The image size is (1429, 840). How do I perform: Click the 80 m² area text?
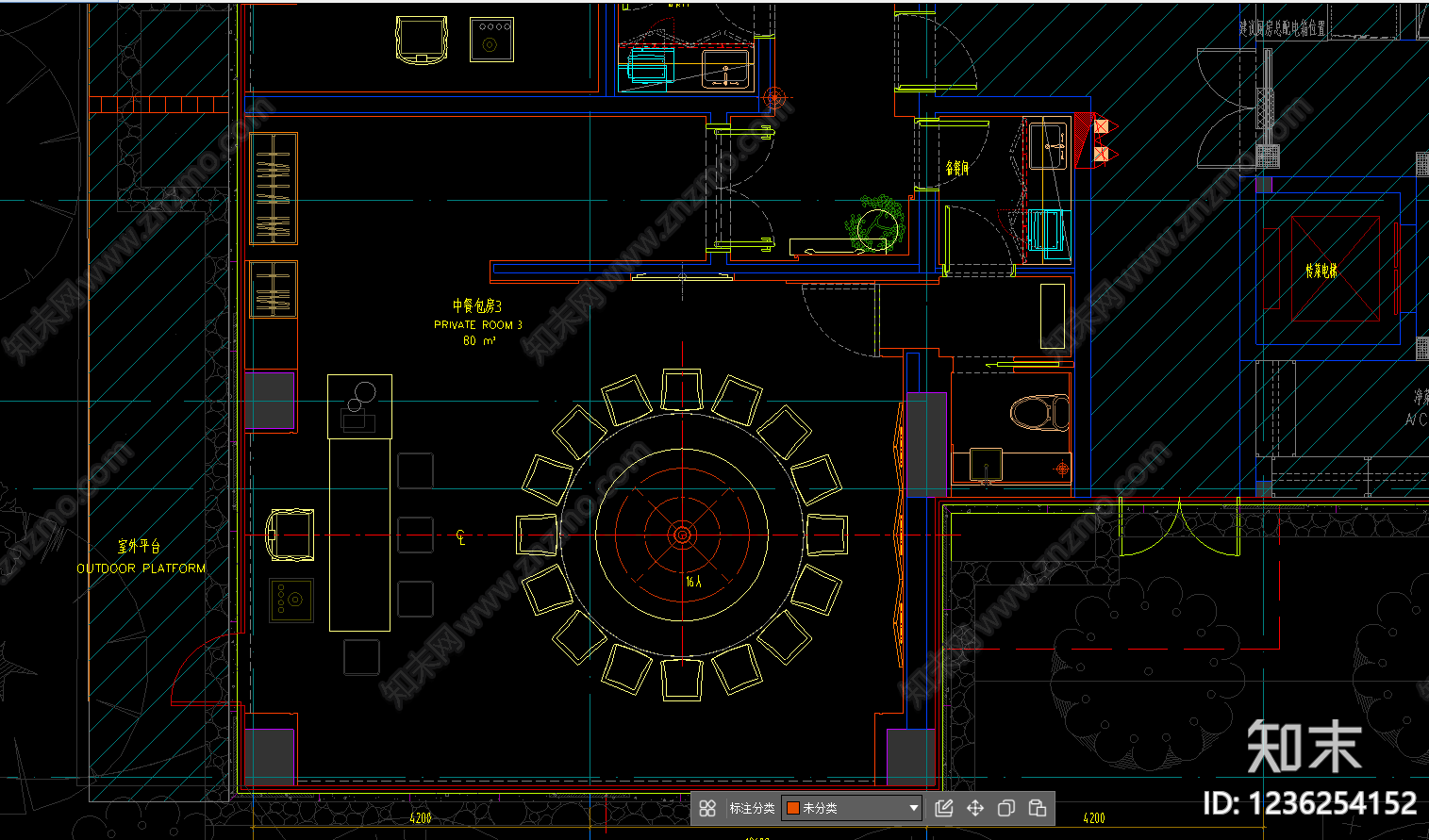click(479, 340)
